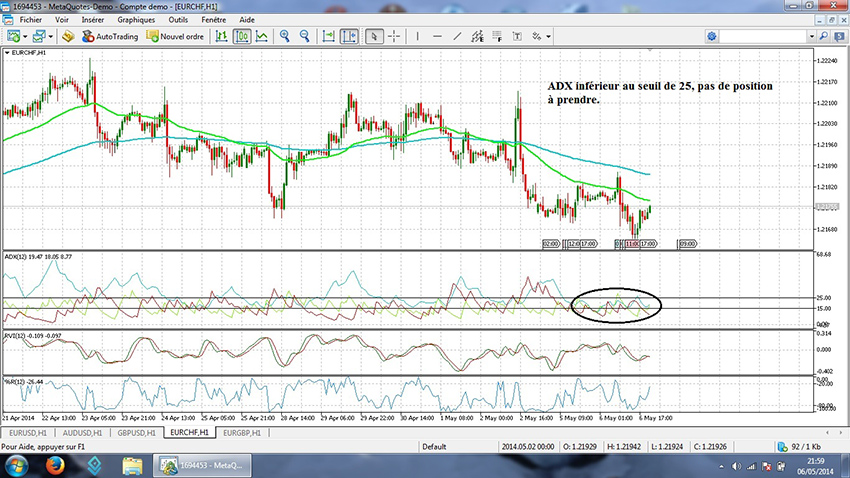Viewport: 850px width, 478px height.
Task: Click the RVI(12) indicator label
Action: (x=33, y=336)
